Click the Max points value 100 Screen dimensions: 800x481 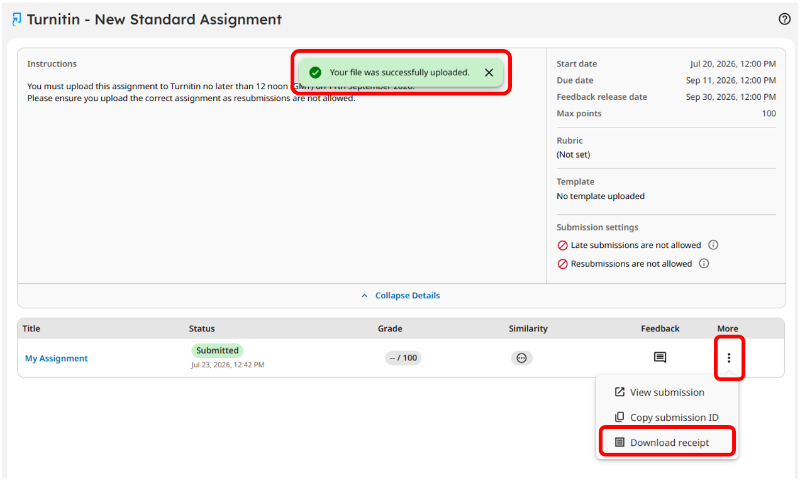[769, 113]
